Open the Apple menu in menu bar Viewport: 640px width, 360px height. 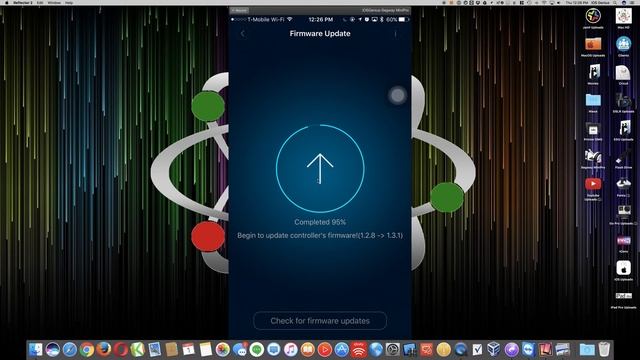pos(7,2)
